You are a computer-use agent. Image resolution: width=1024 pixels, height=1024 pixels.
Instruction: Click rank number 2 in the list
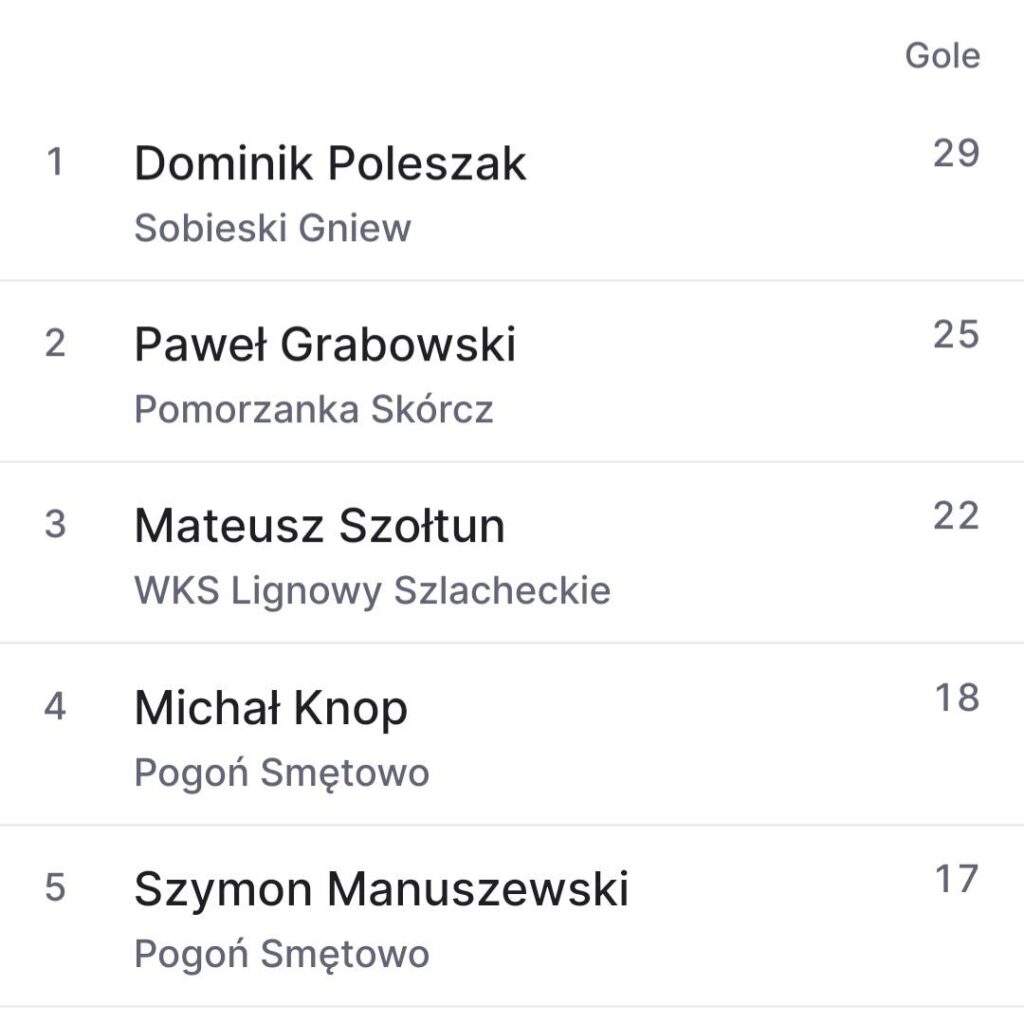55,344
